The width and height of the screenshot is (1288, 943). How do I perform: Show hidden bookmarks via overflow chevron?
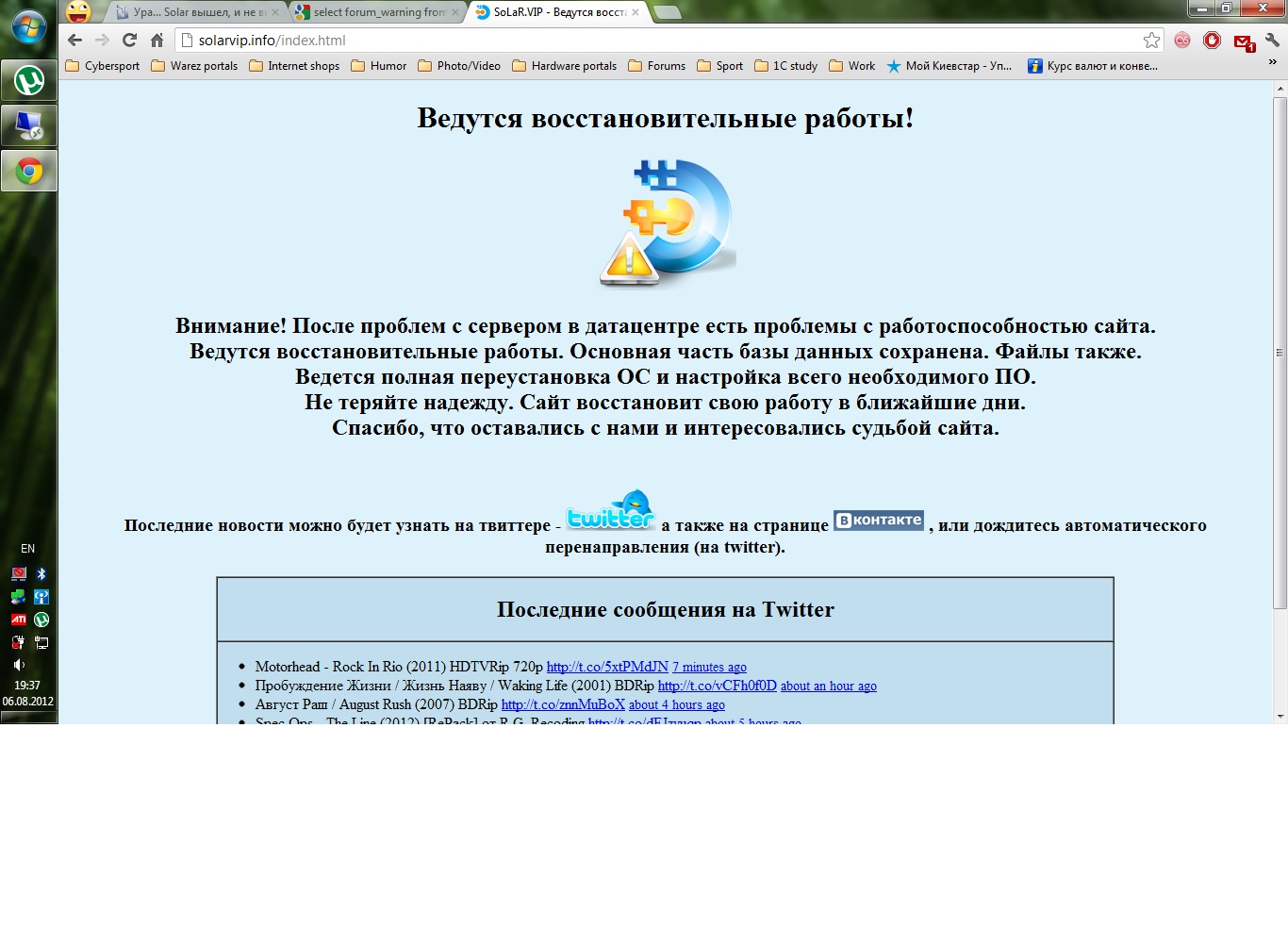1272,63
